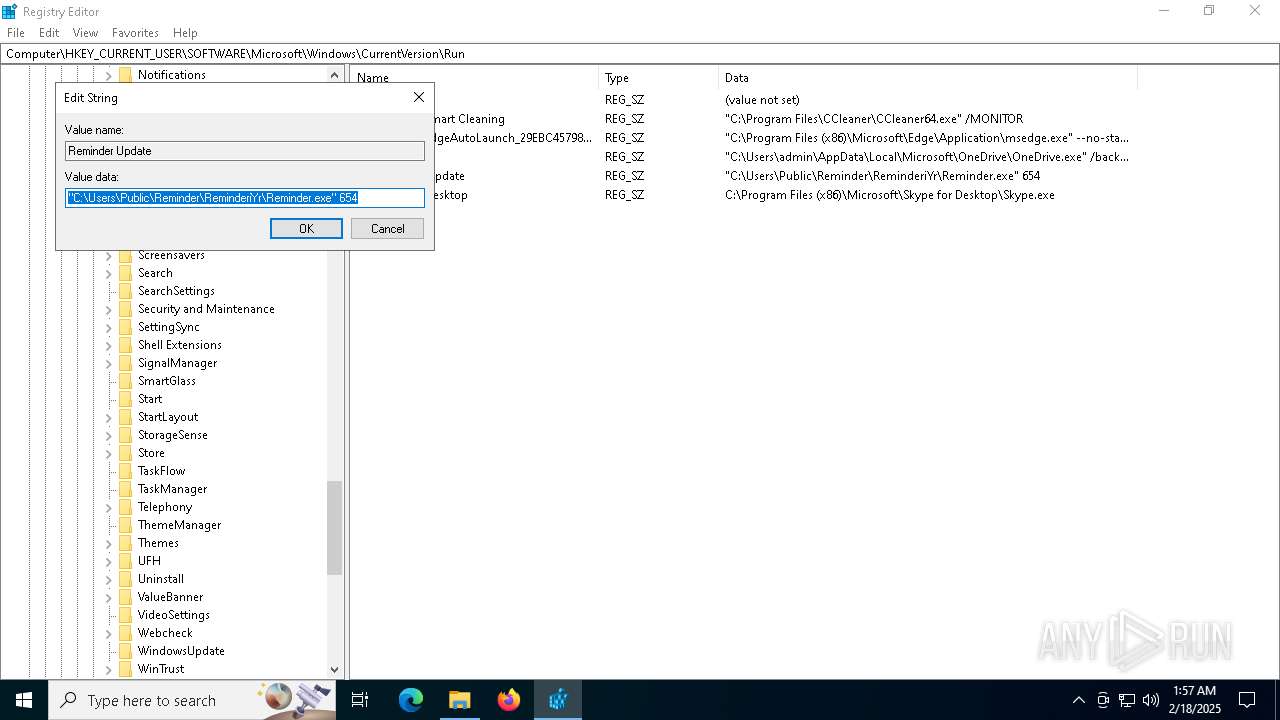Expand the SignalManager key
The height and width of the screenshot is (720, 1280).
coord(109,363)
